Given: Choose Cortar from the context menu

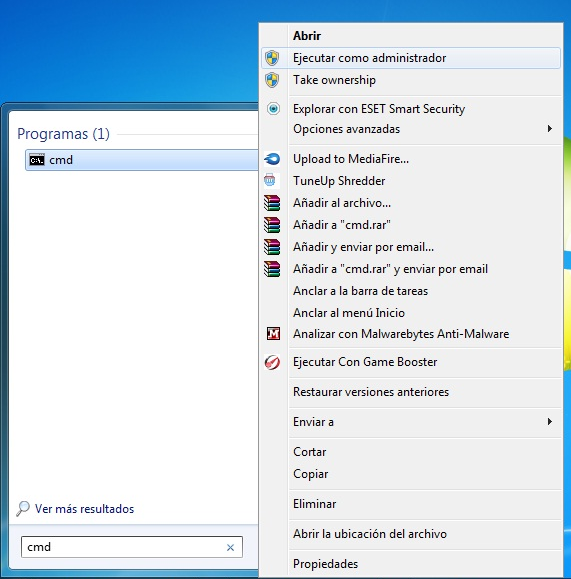Looking at the screenshot, I should point(411,452).
